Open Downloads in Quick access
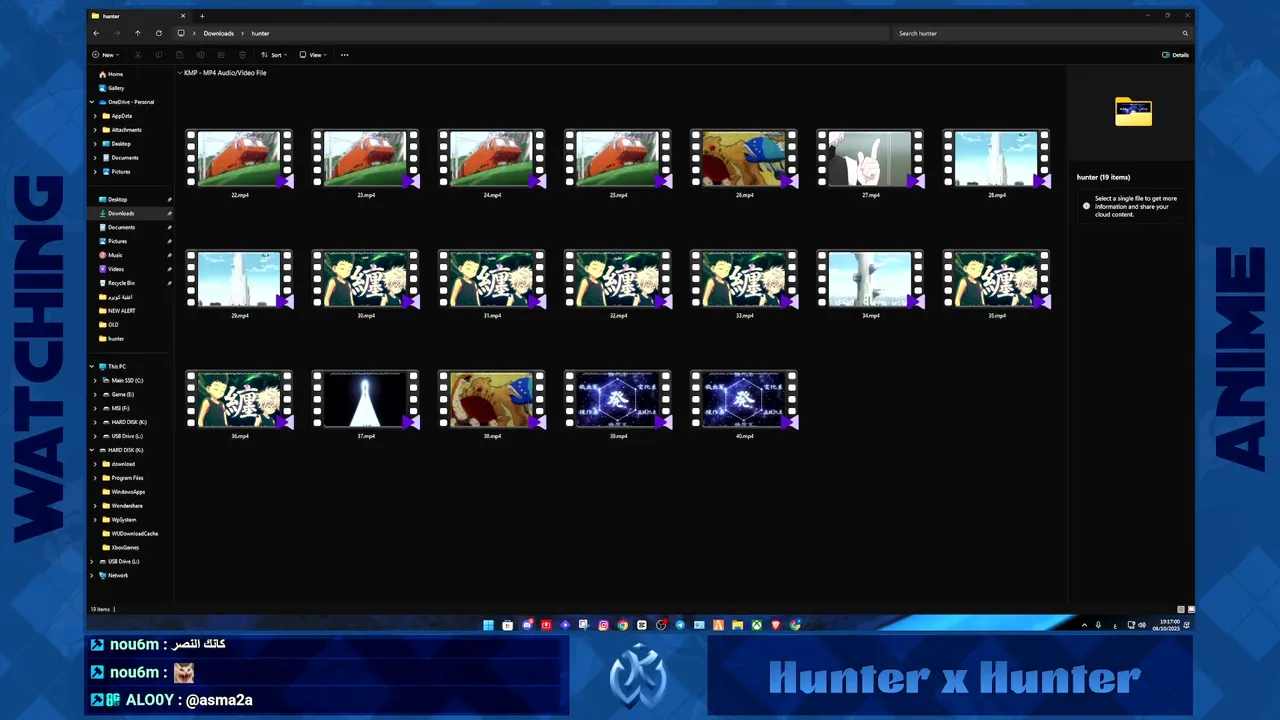Image resolution: width=1280 pixels, height=720 pixels. [x=121, y=213]
